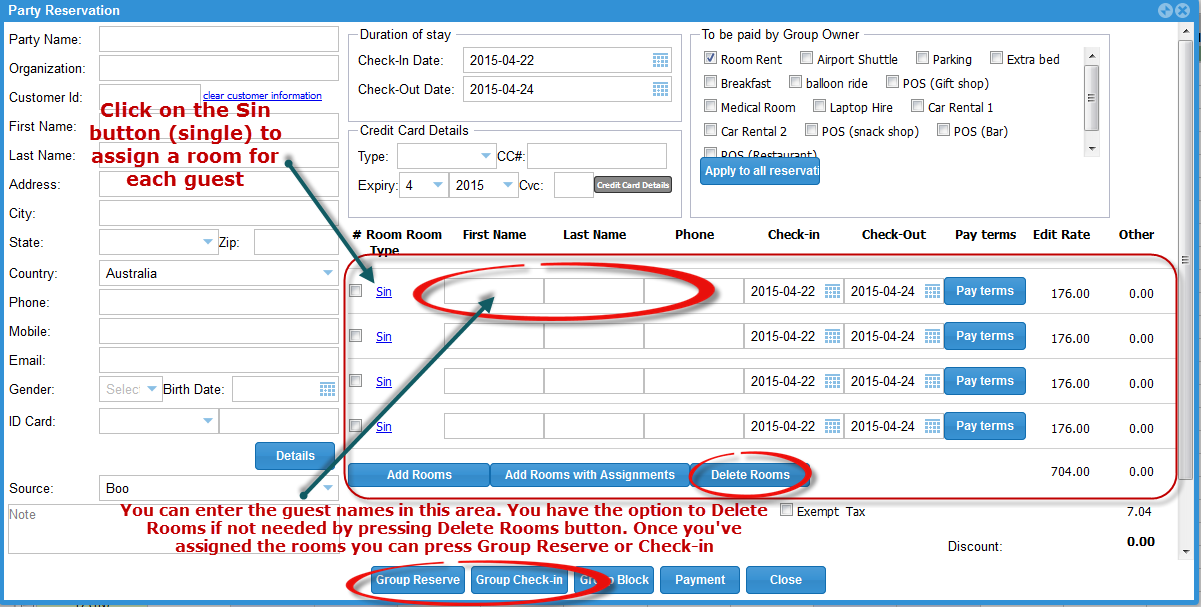Click clear customer information link
The width and height of the screenshot is (1201, 607).
pyautogui.click(x=262, y=96)
